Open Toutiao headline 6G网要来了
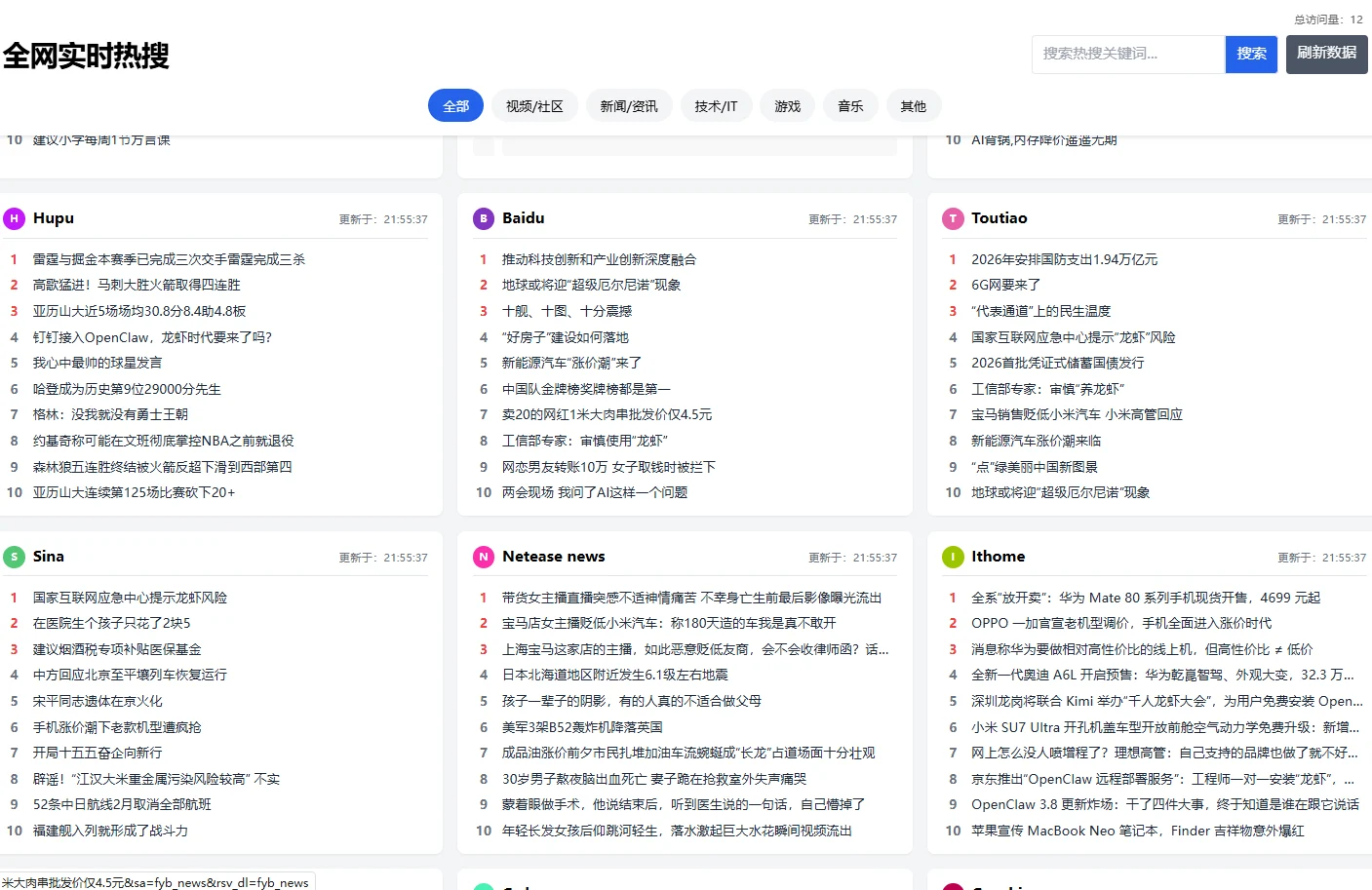The height and width of the screenshot is (890, 1372). [x=1005, y=285]
